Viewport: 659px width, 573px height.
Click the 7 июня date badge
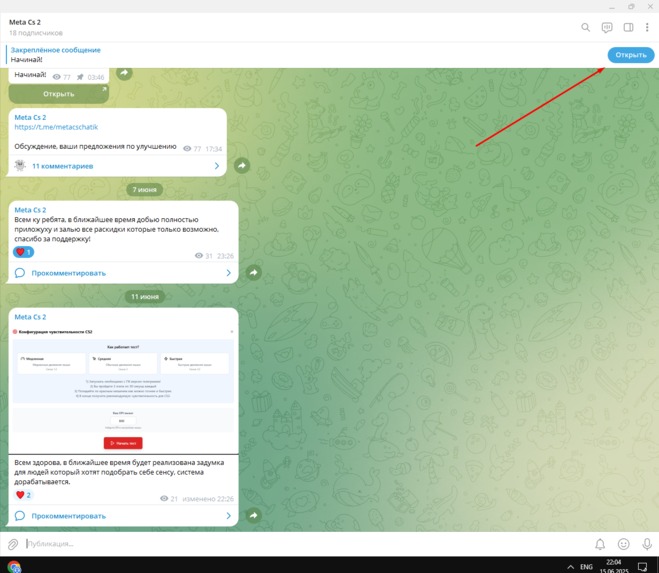(x=145, y=190)
